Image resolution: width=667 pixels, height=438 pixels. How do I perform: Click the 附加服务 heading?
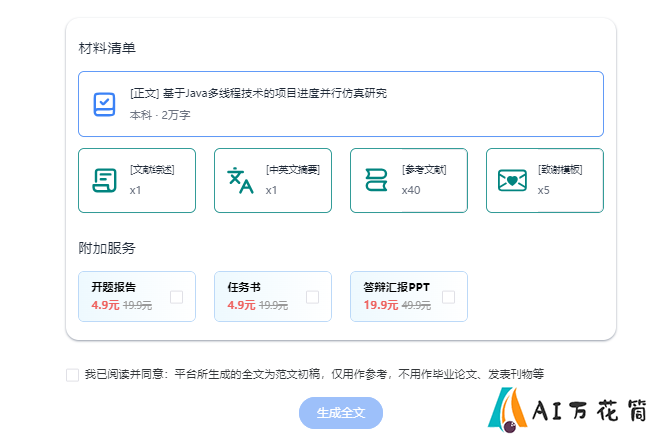coord(107,248)
